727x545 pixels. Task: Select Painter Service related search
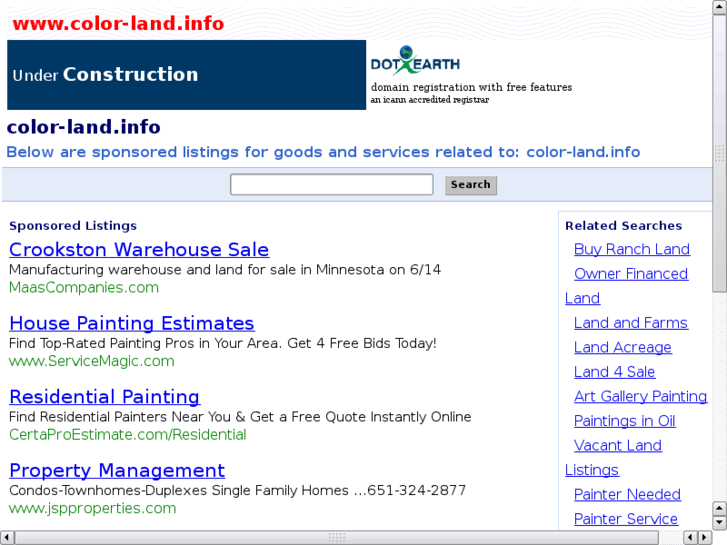pos(626,519)
